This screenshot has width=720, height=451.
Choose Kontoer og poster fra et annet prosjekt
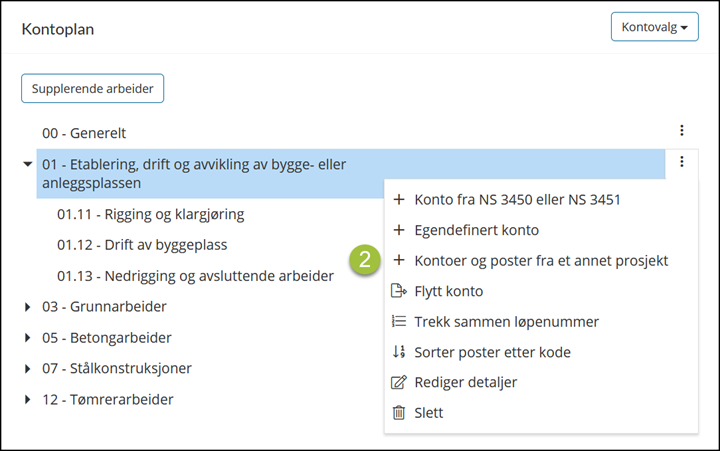click(541, 260)
